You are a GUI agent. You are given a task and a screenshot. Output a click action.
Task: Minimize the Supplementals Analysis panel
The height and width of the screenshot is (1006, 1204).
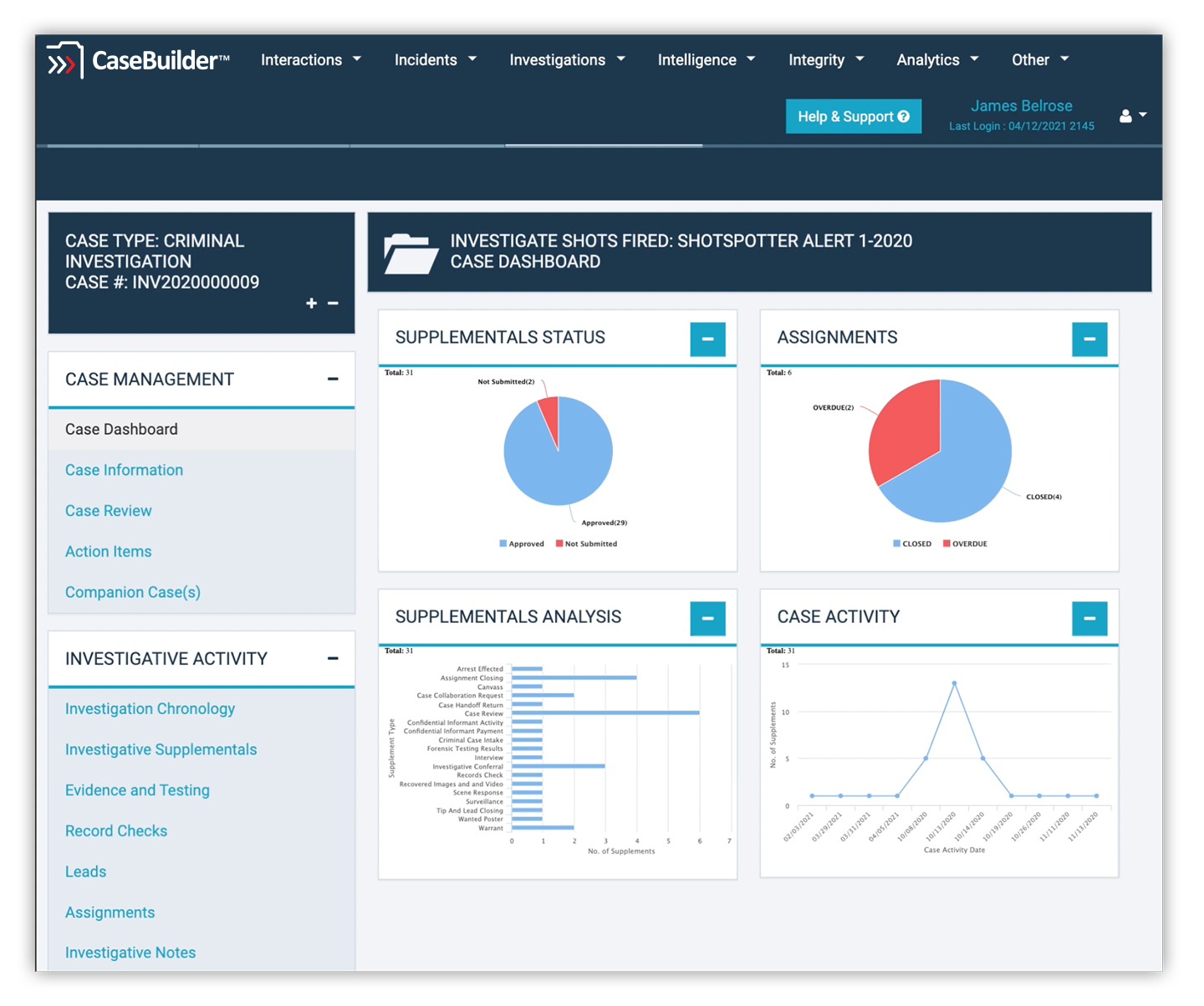point(707,619)
